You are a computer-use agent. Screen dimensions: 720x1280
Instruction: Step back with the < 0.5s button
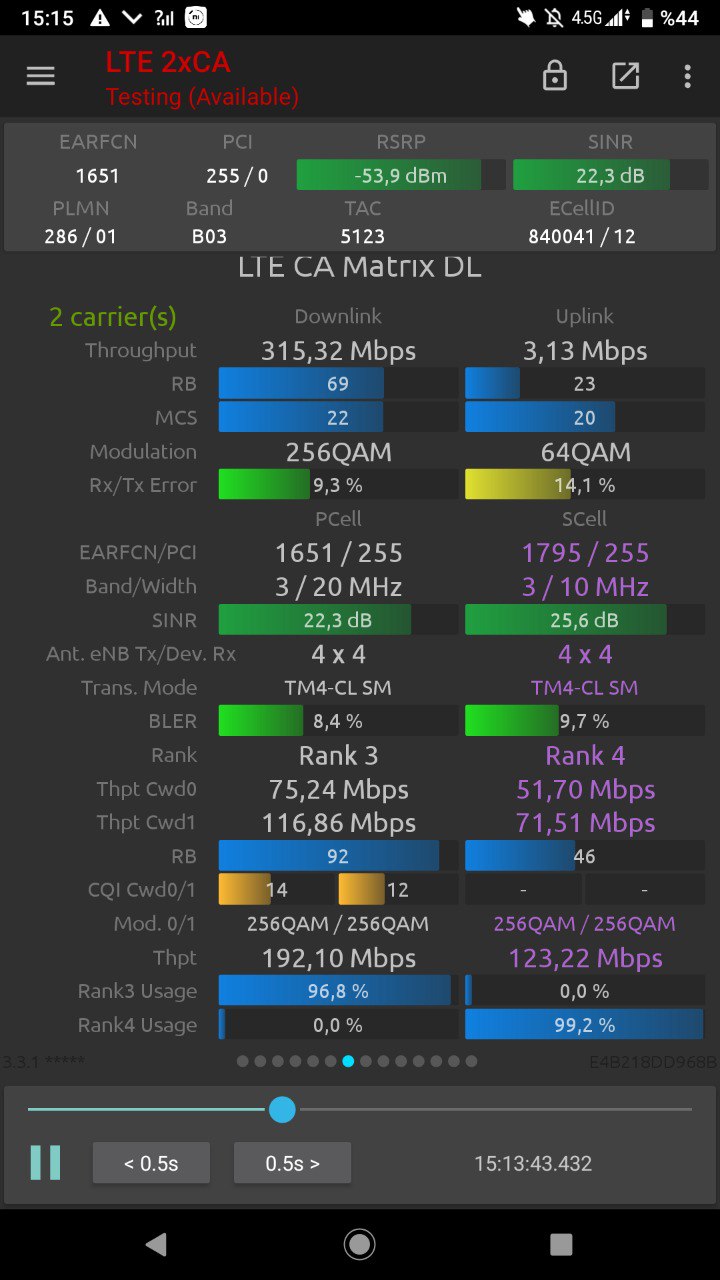[x=151, y=1163]
